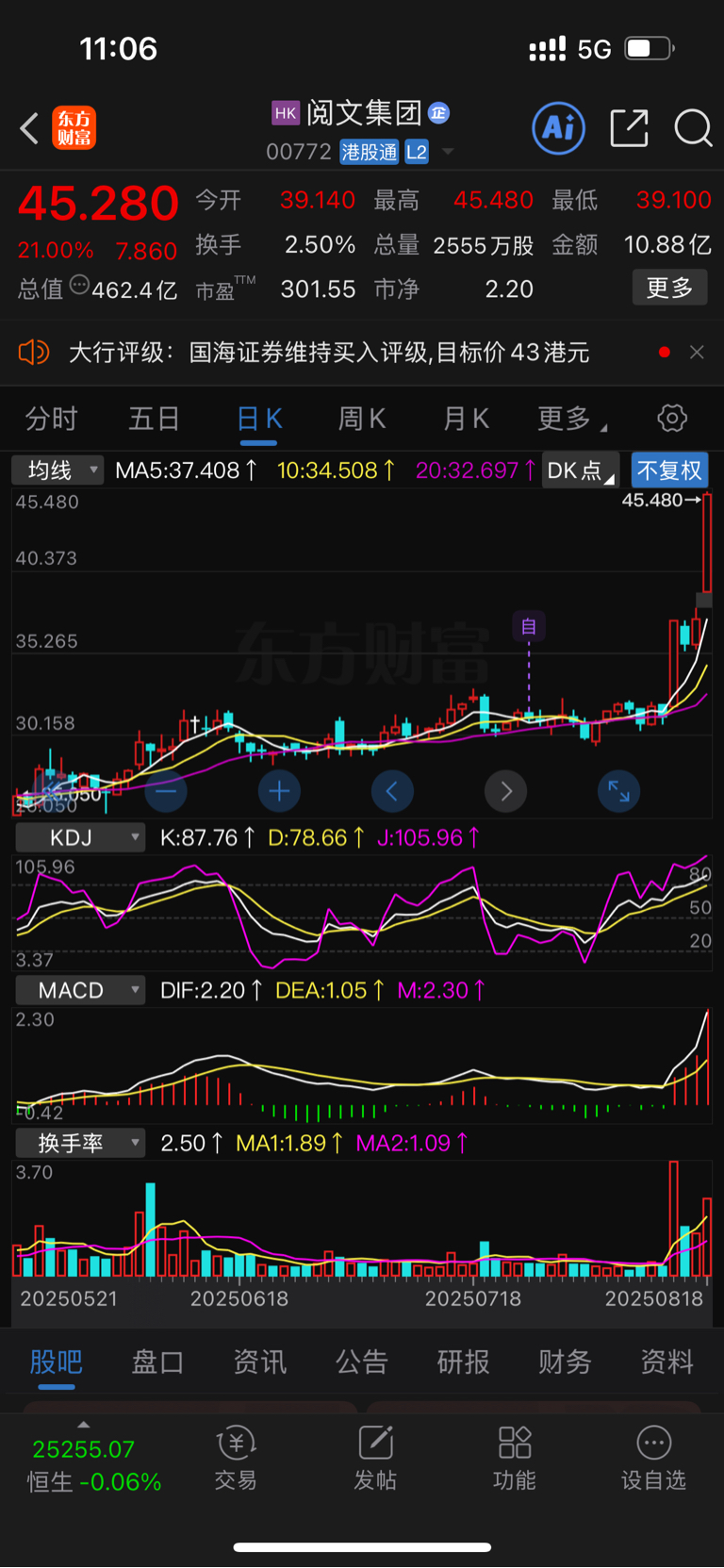
Task: Open the search magnifier icon
Action: [693, 128]
